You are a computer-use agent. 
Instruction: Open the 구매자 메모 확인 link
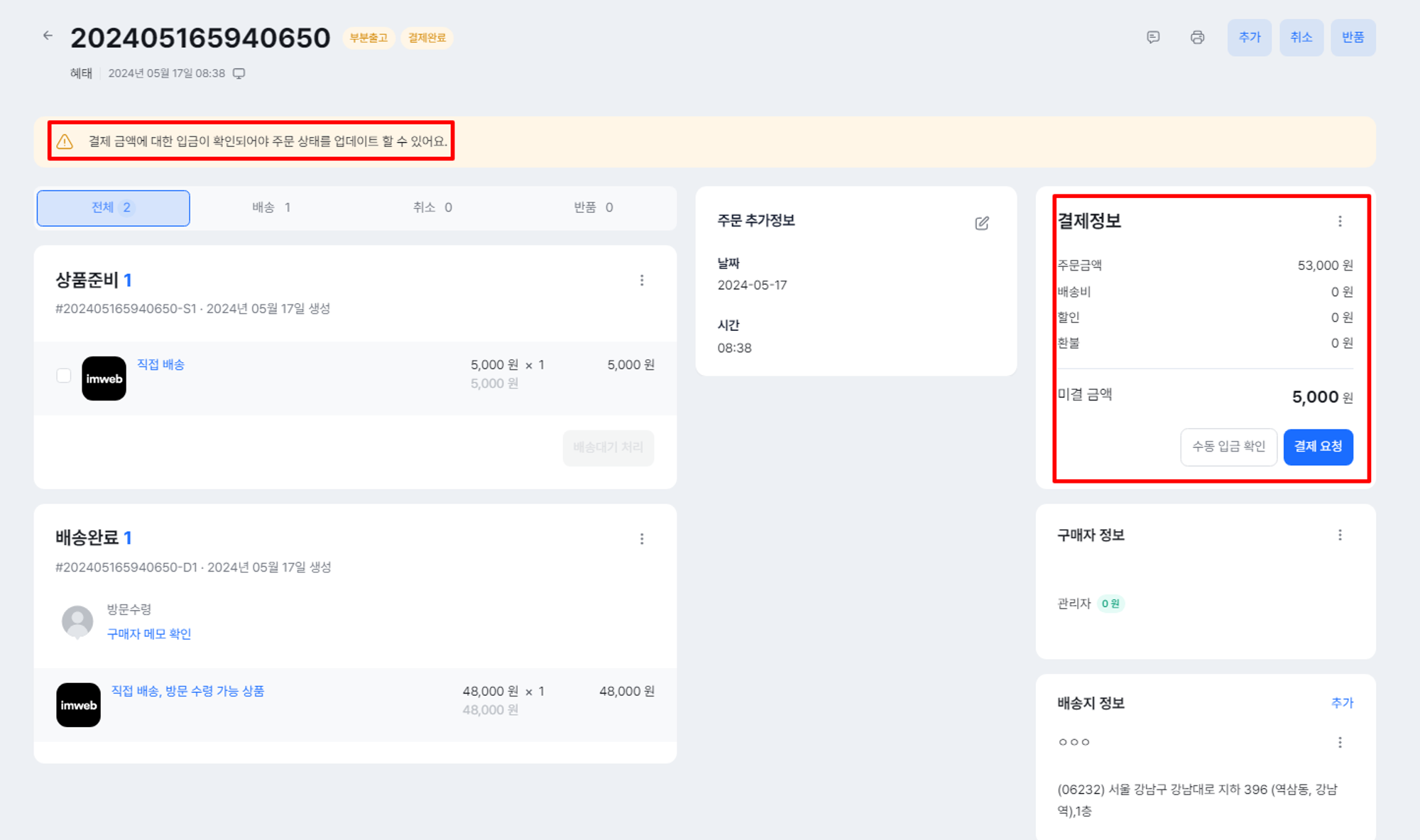click(x=149, y=633)
